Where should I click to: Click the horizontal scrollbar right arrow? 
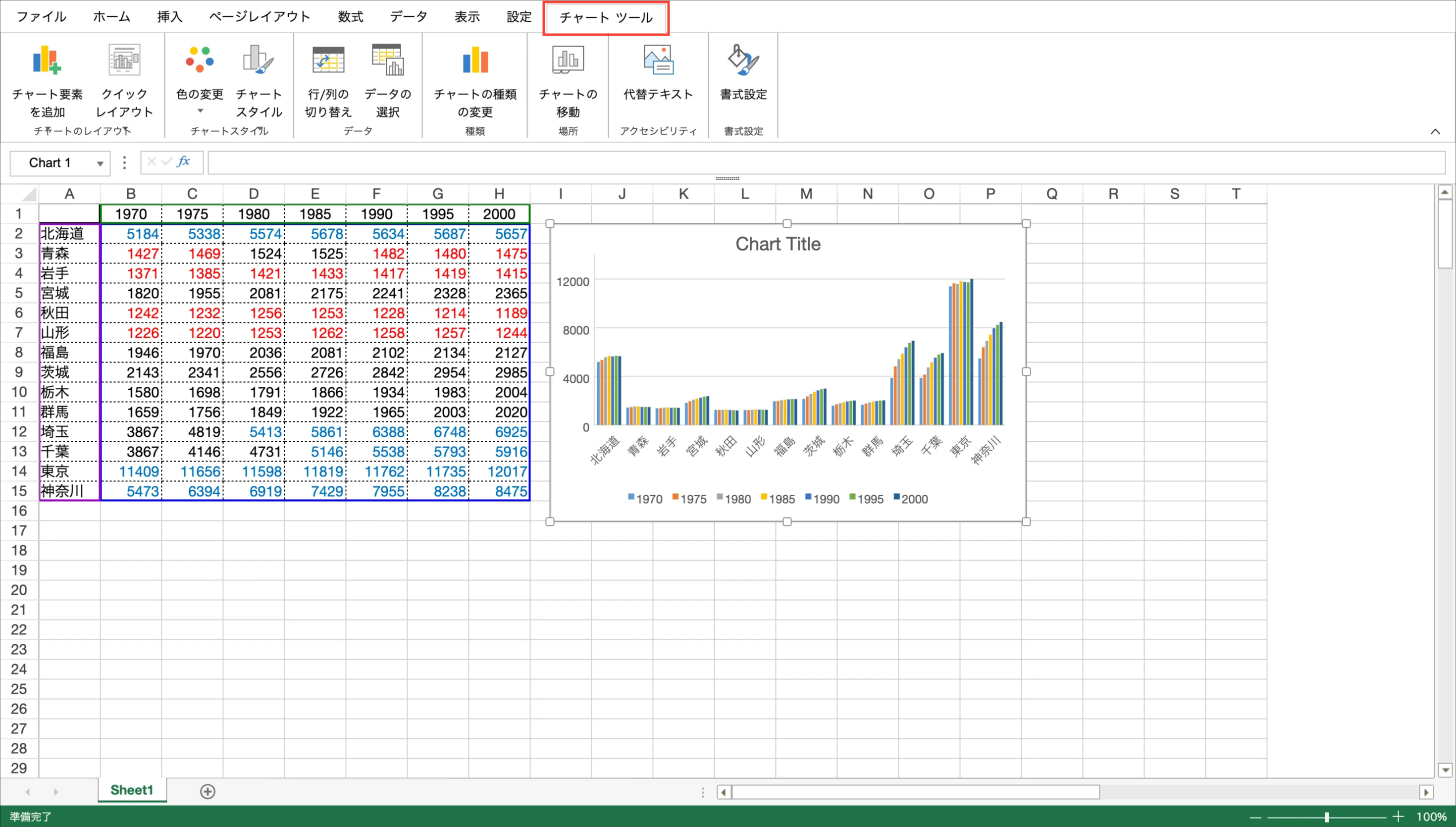pos(1426,792)
